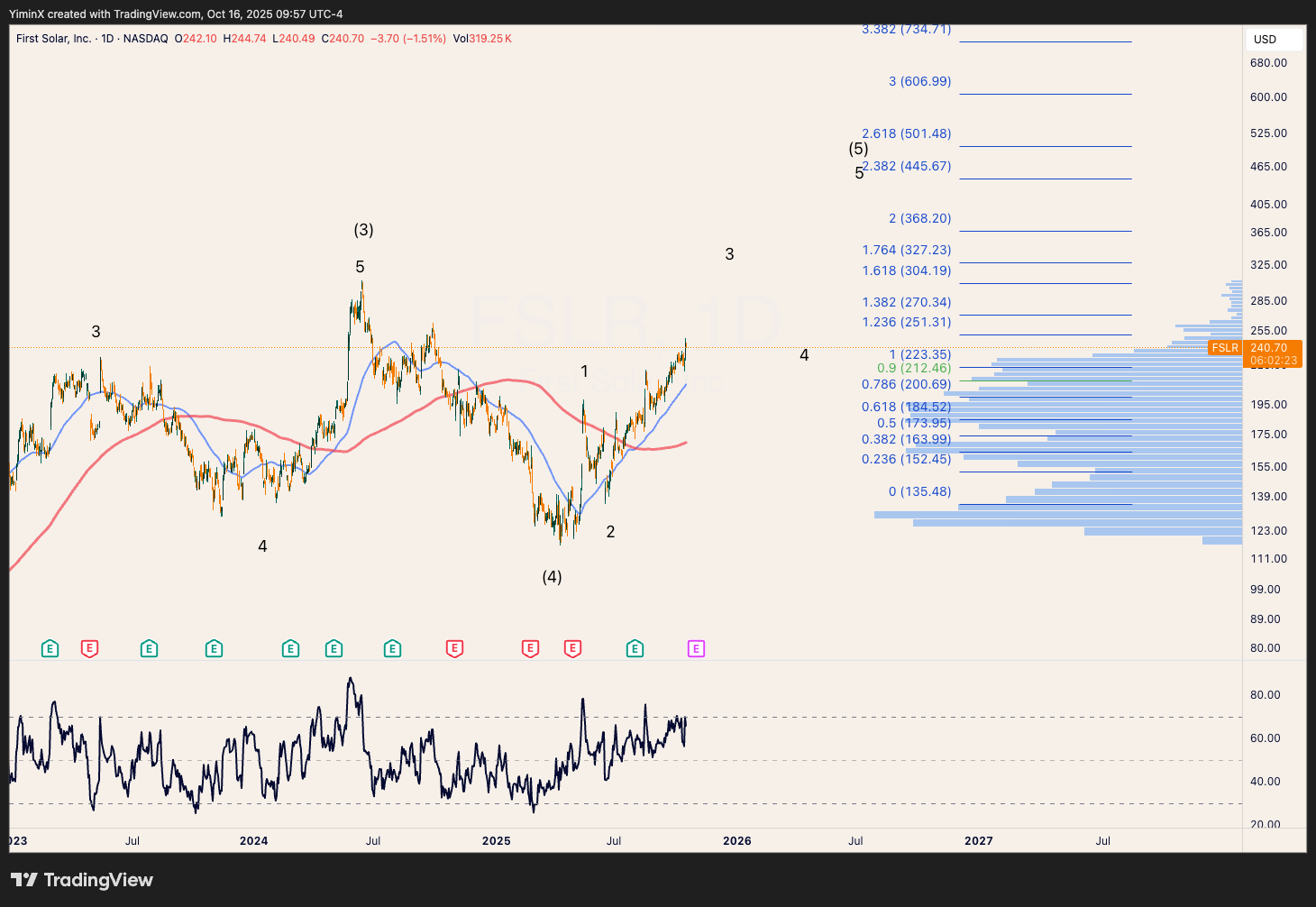Select the Fibonacci label 1 (223.35)
This screenshot has width=1316, height=907.
(x=919, y=354)
